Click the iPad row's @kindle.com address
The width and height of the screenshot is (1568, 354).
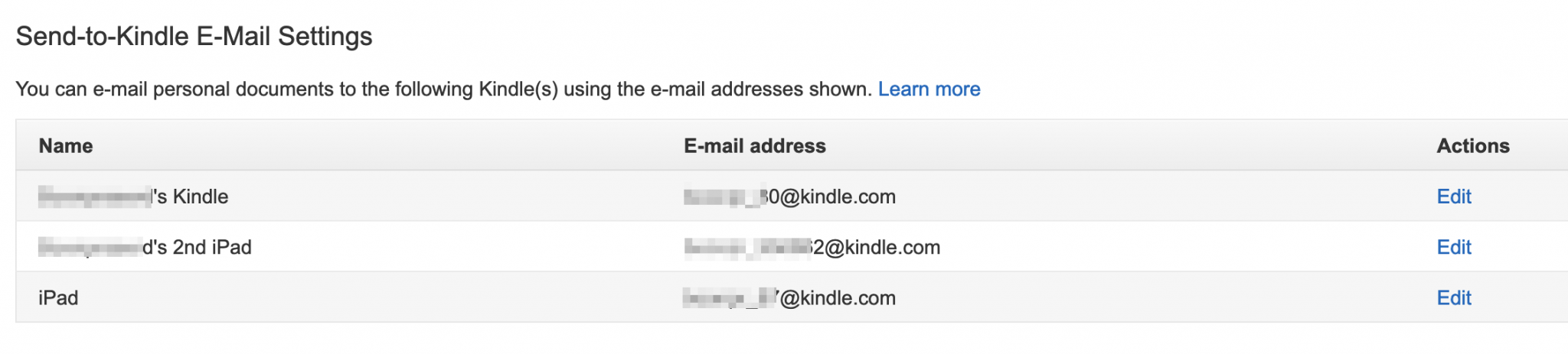coord(789,297)
